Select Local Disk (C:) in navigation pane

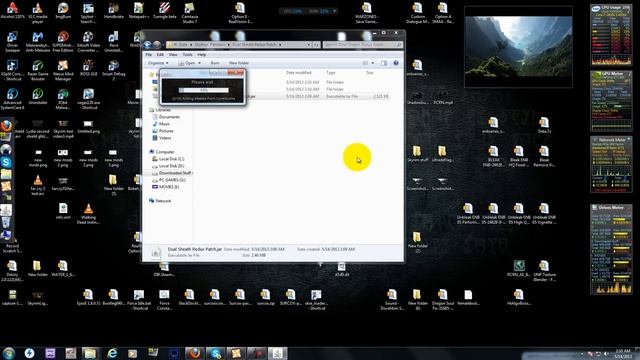(x=171, y=159)
